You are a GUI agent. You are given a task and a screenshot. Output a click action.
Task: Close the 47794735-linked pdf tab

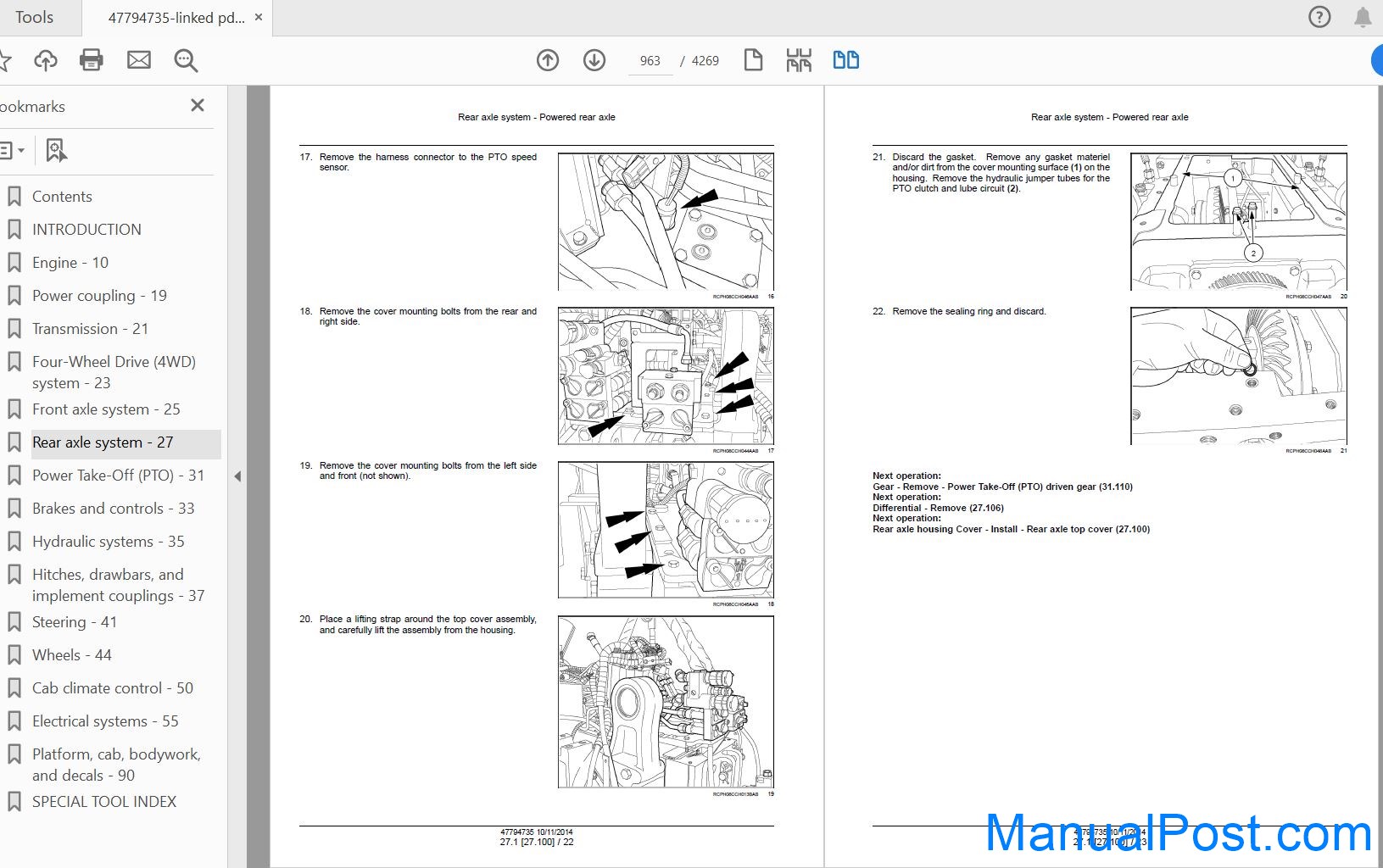259,17
